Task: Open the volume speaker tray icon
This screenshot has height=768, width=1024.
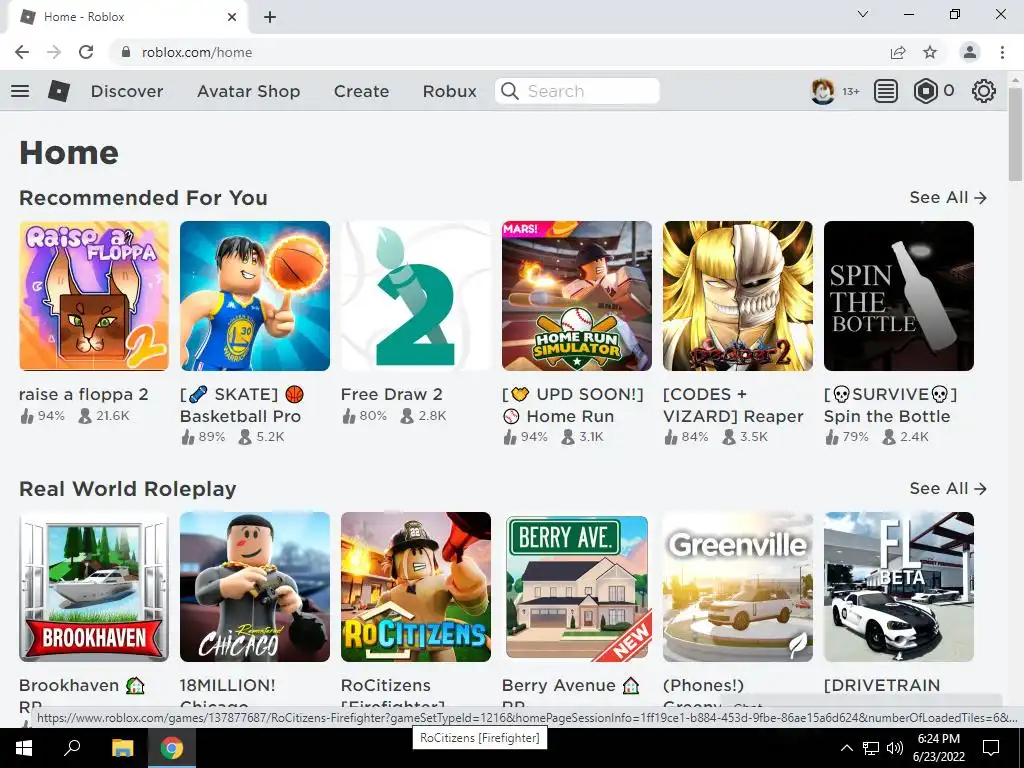Action: pyautogui.click(x=895, y=748)
